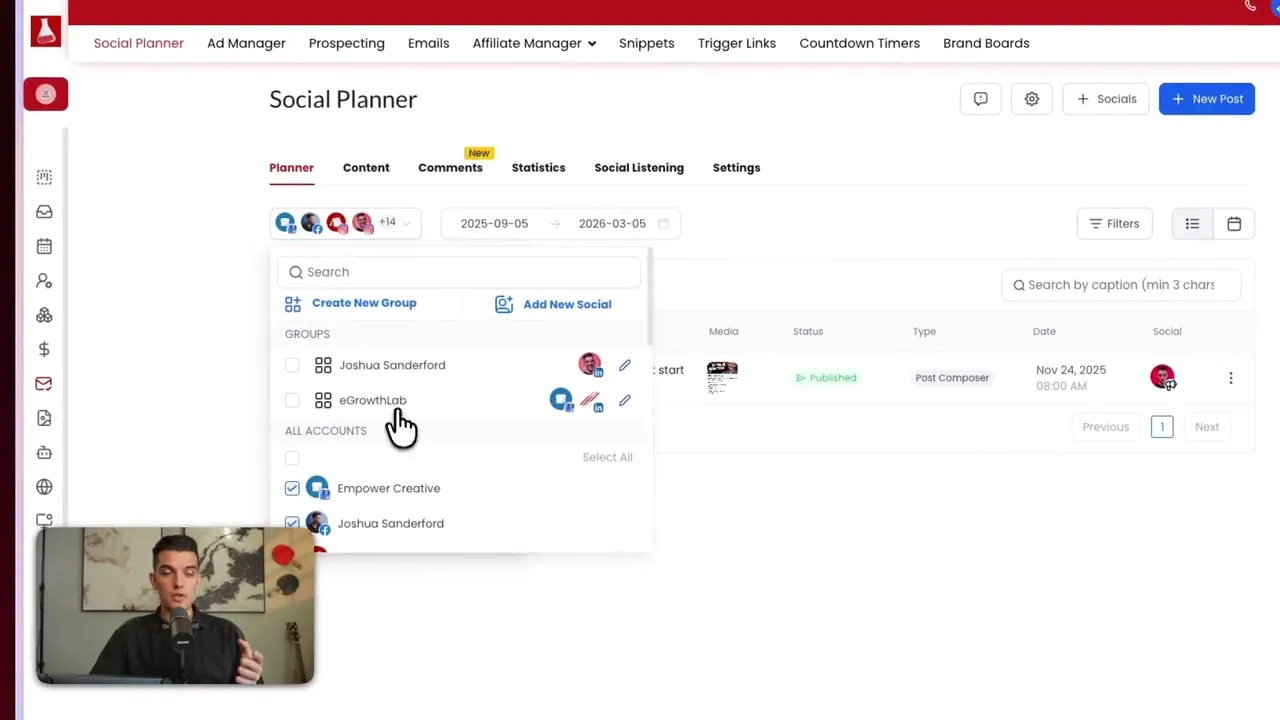Open three-dot menu for the published post
This screenshot has height=720, width=1280.
point(1231,378)
